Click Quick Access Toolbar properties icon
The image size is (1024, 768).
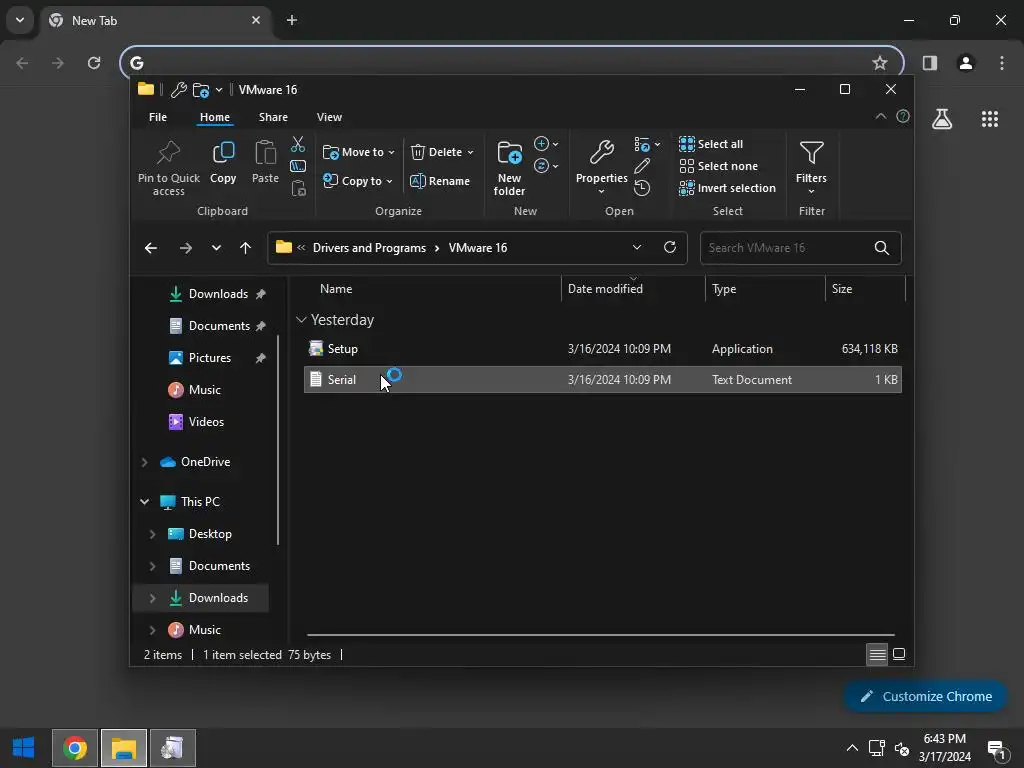coord(178,89)
